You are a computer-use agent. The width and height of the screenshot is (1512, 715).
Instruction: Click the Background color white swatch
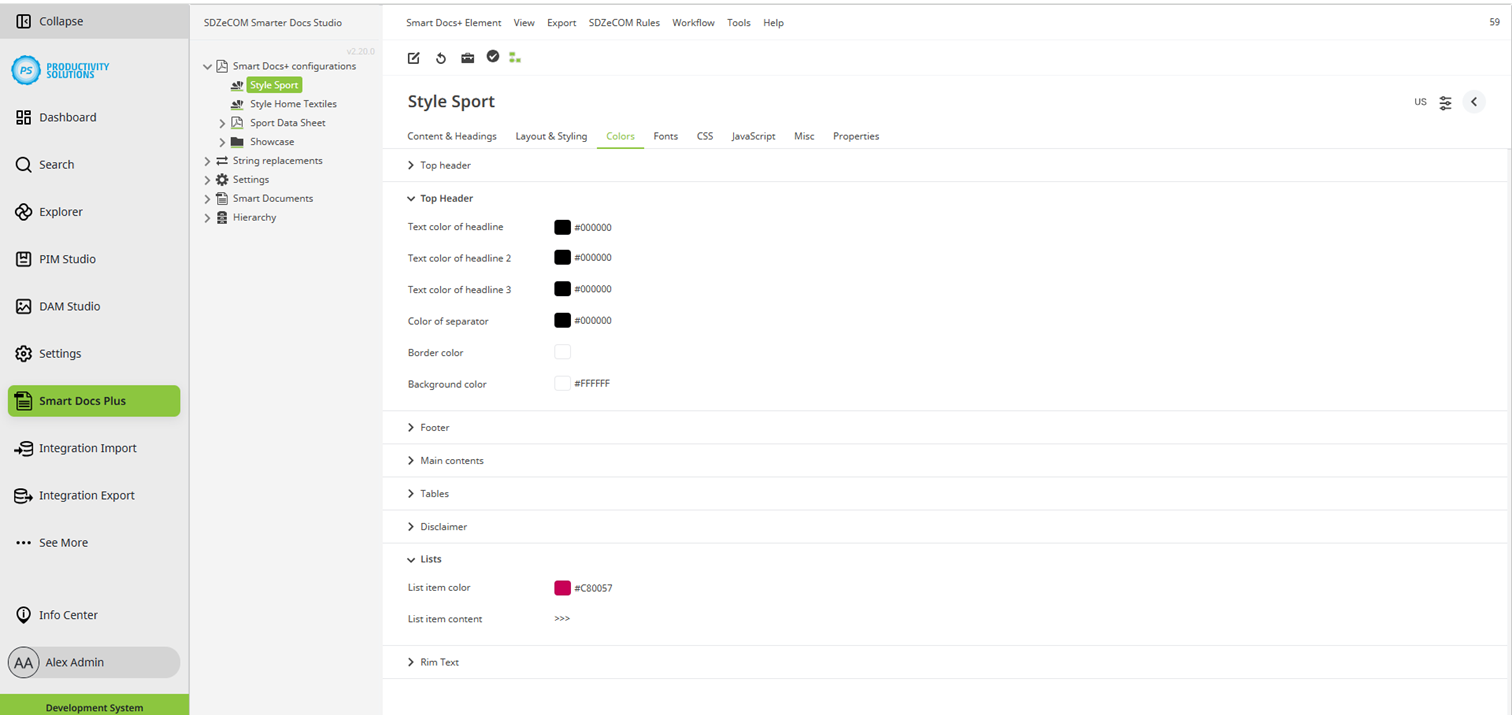pos(562,383)
